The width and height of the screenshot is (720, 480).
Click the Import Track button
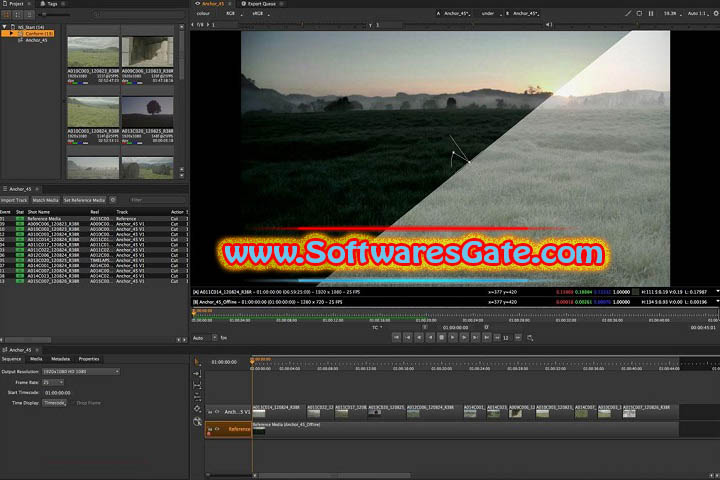[14, 200]
